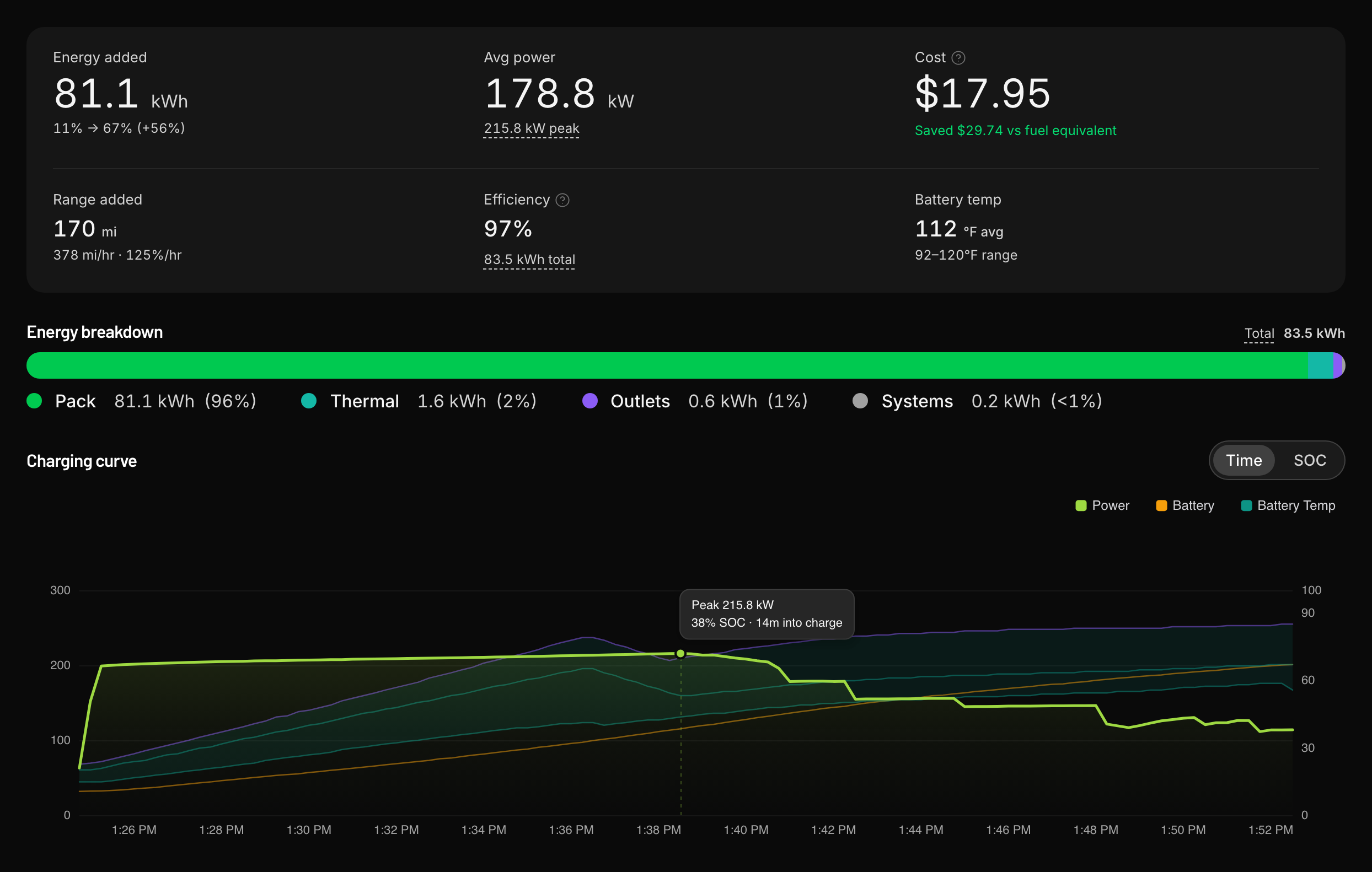Click the 83.5 kWh total underlined text
1372x872 pixels.
(x=529, y=260)
